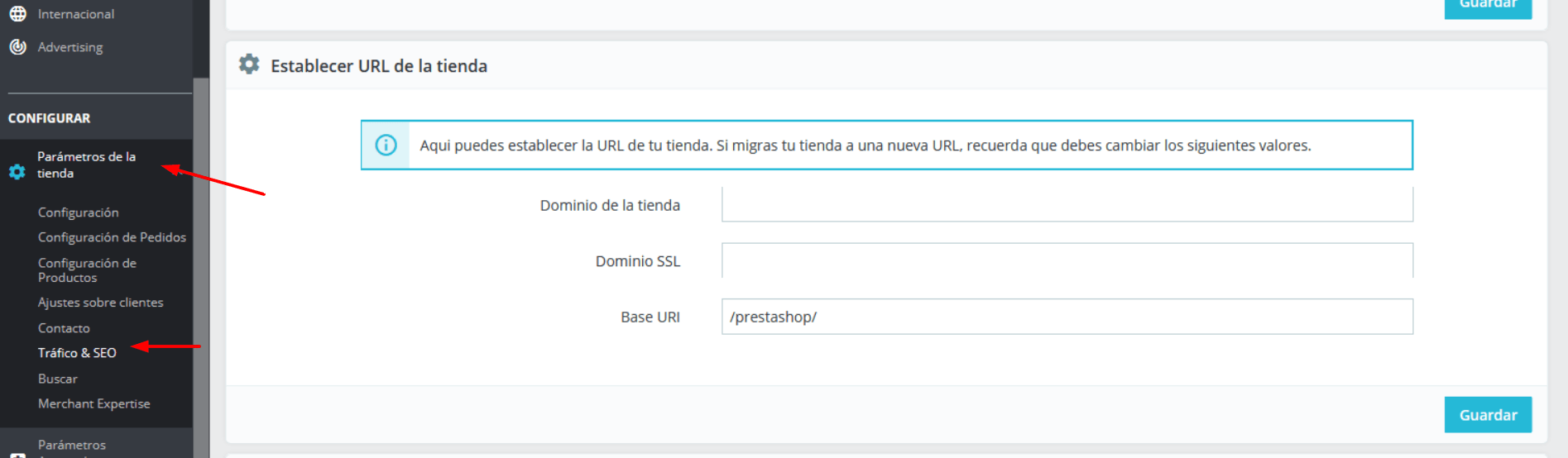Image resolution: width=1568 pixels, height=458 pixels.
Task: Open Configuración de Pedidos
Action: tap(112, 237)
